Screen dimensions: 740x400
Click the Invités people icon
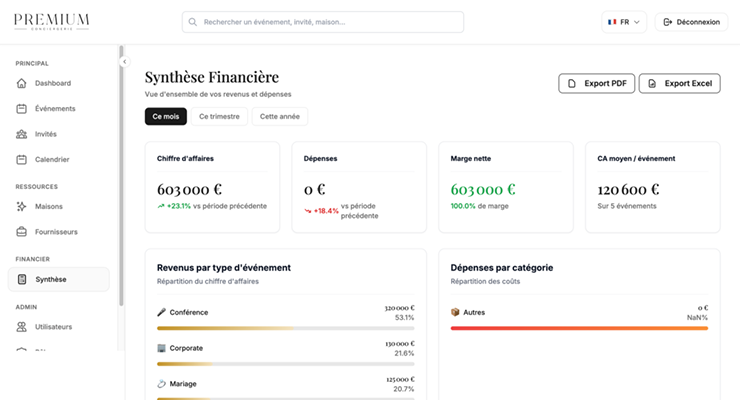click(x=22, y=134)
